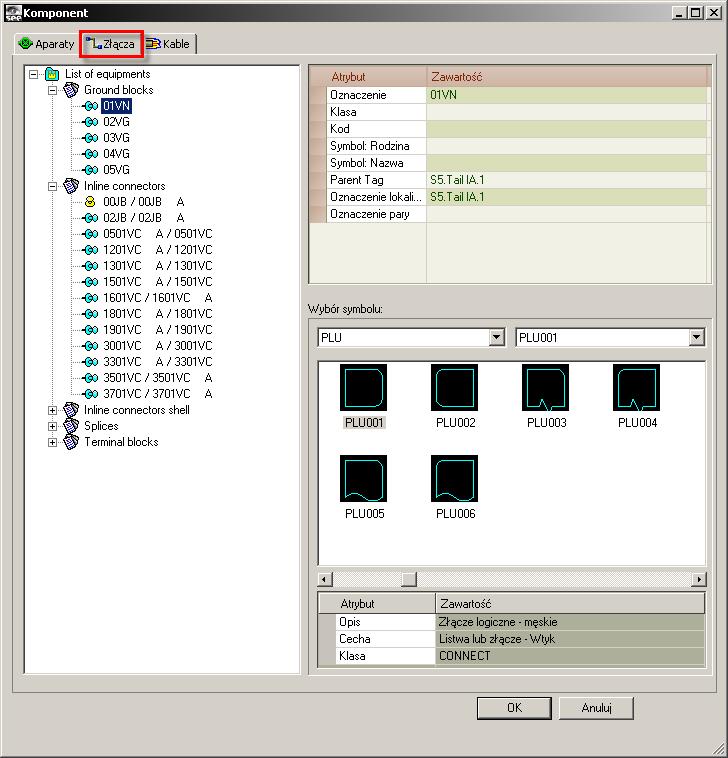Click the connector icon beside 1501VC
The width and height of the screenshot is (728, 758).
[x=90, y=282]
